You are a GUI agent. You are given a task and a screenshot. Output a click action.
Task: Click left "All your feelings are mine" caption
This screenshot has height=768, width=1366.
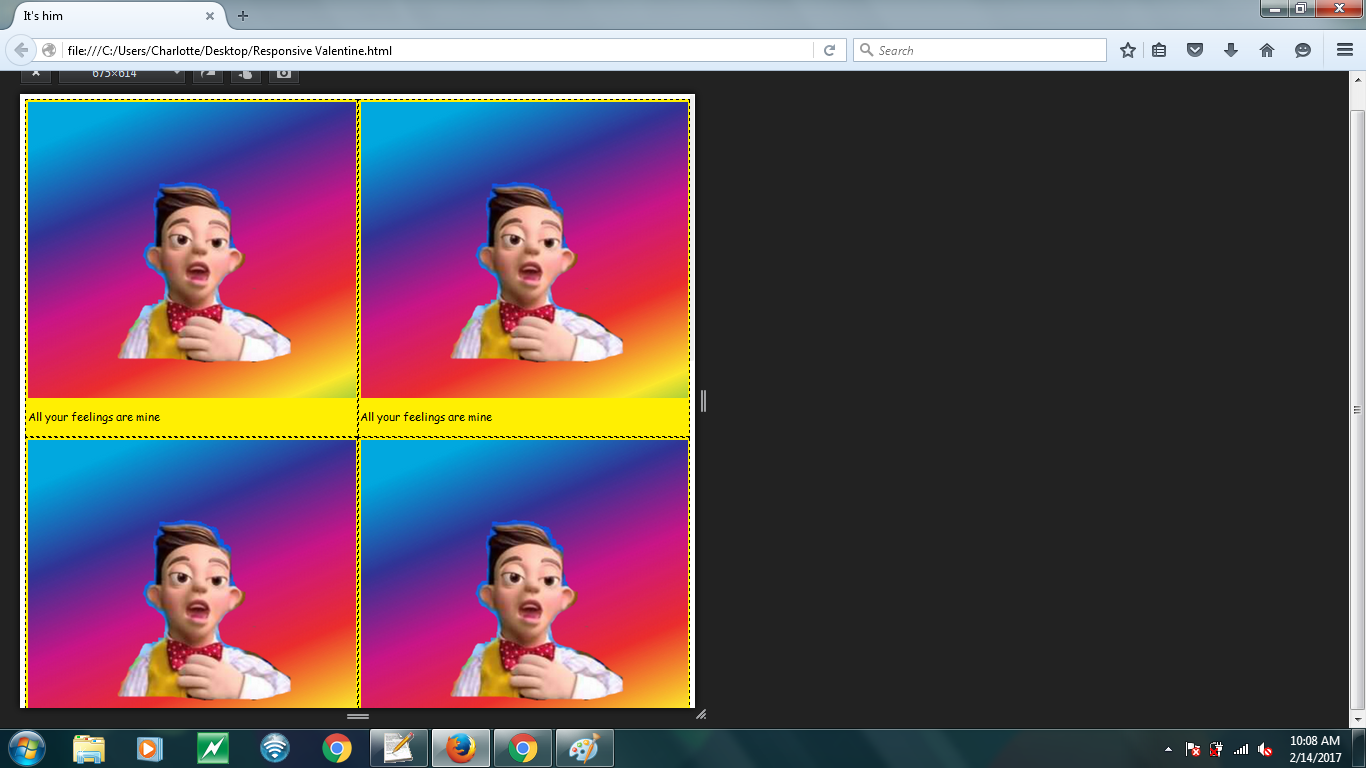(94, 417)
